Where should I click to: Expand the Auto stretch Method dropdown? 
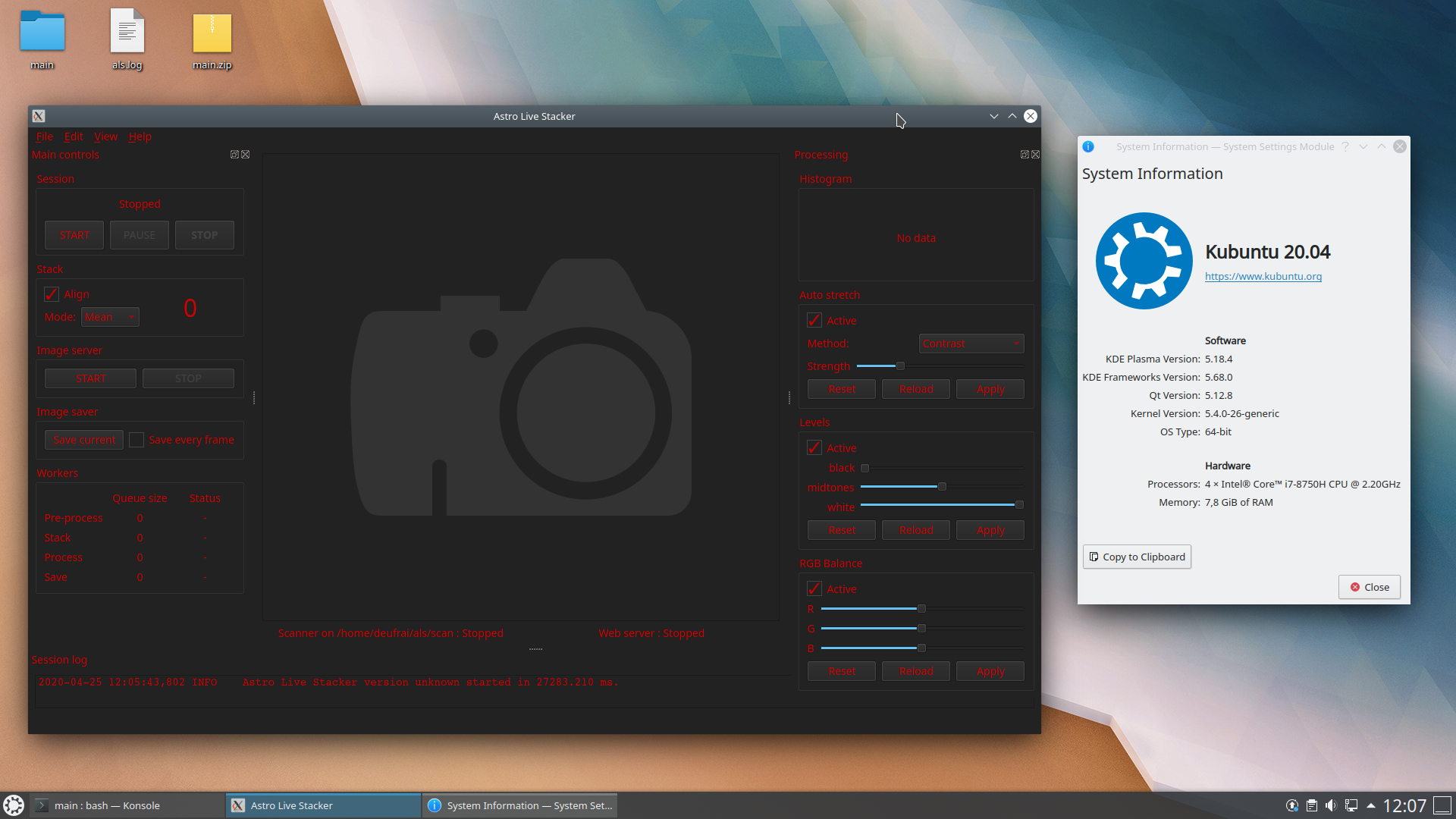971,344
